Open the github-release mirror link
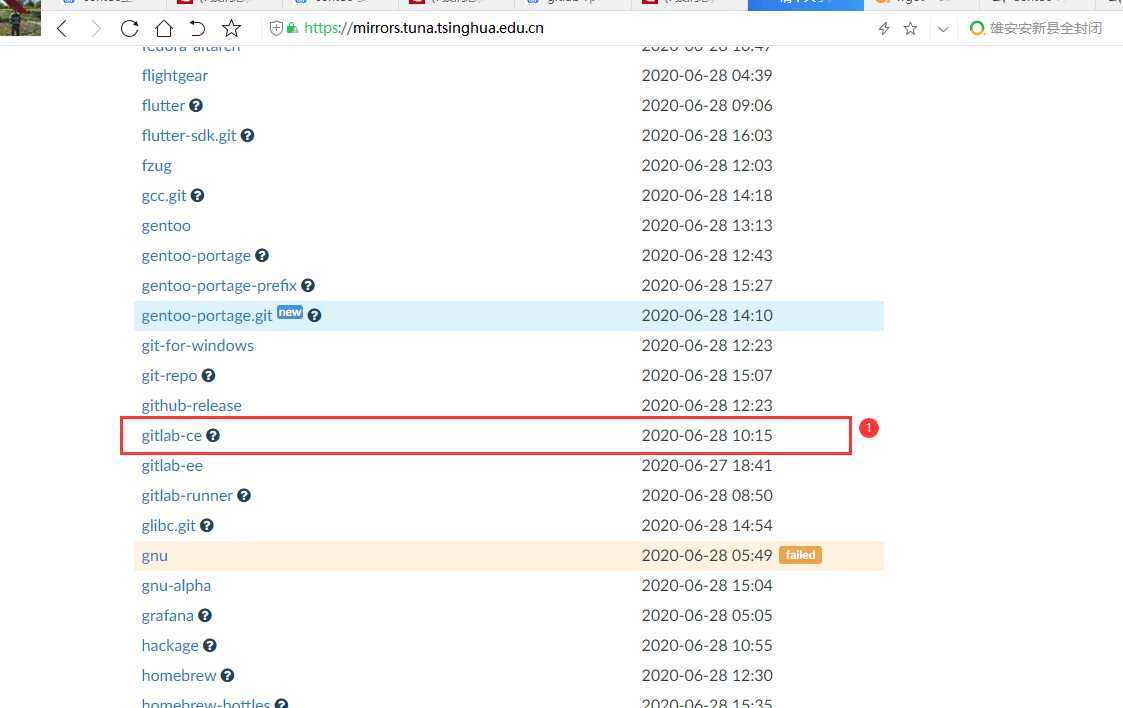This screenshot has width=1123, height=708. pos(192,406)
